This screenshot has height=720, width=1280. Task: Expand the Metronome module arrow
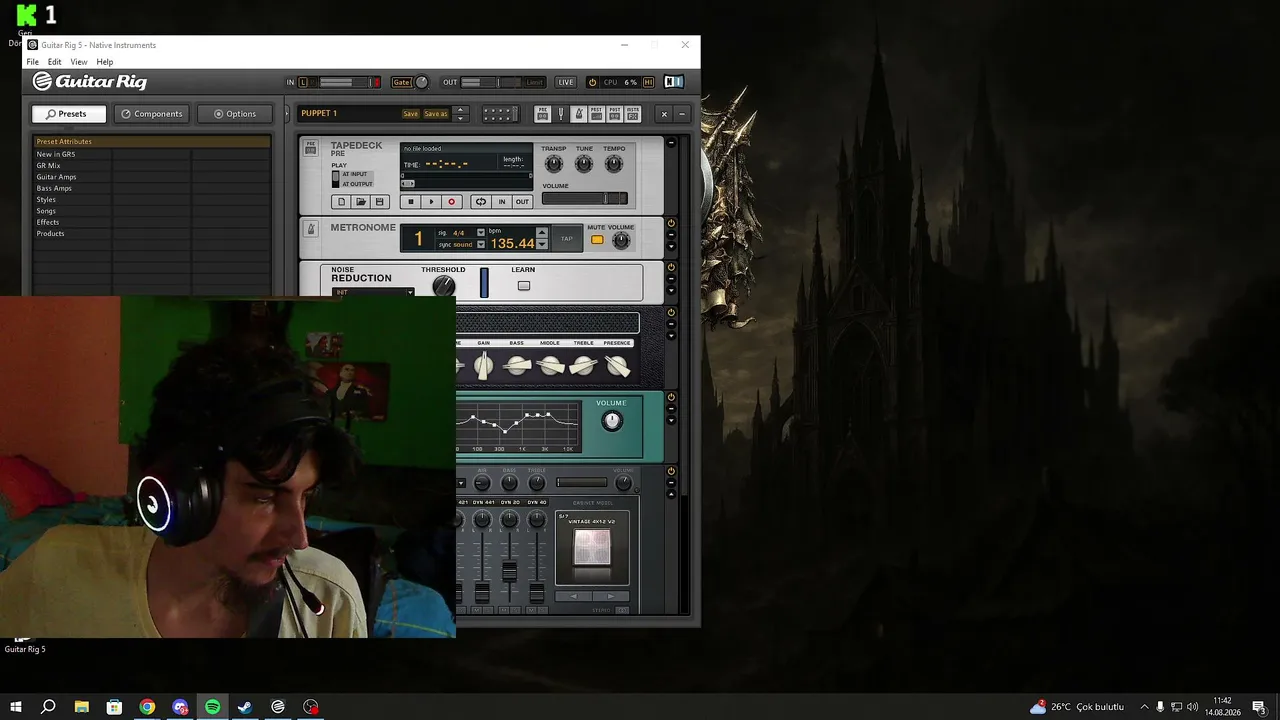pos(671,246)
